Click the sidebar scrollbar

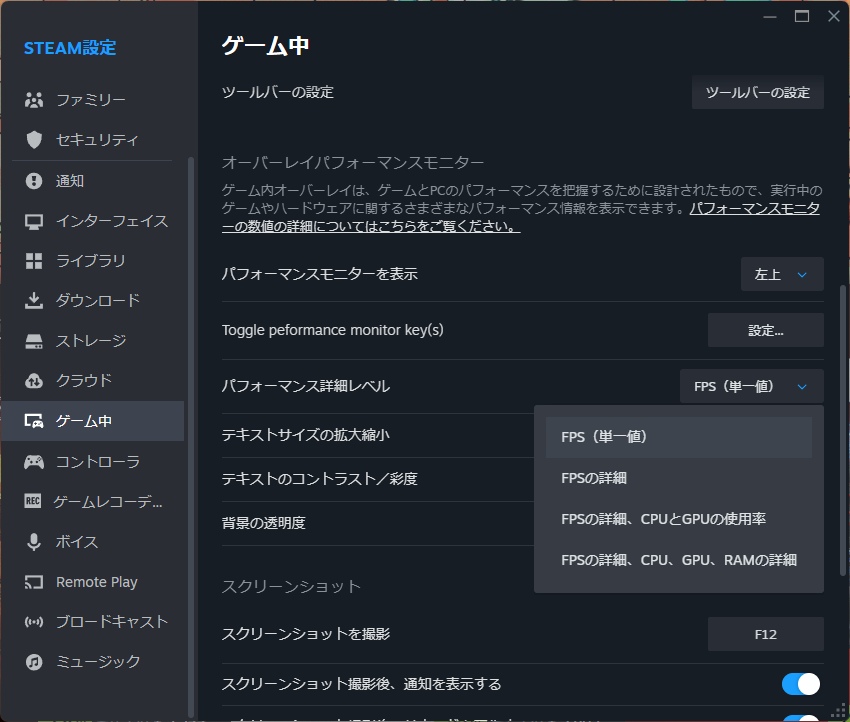[x=190, y=437]
